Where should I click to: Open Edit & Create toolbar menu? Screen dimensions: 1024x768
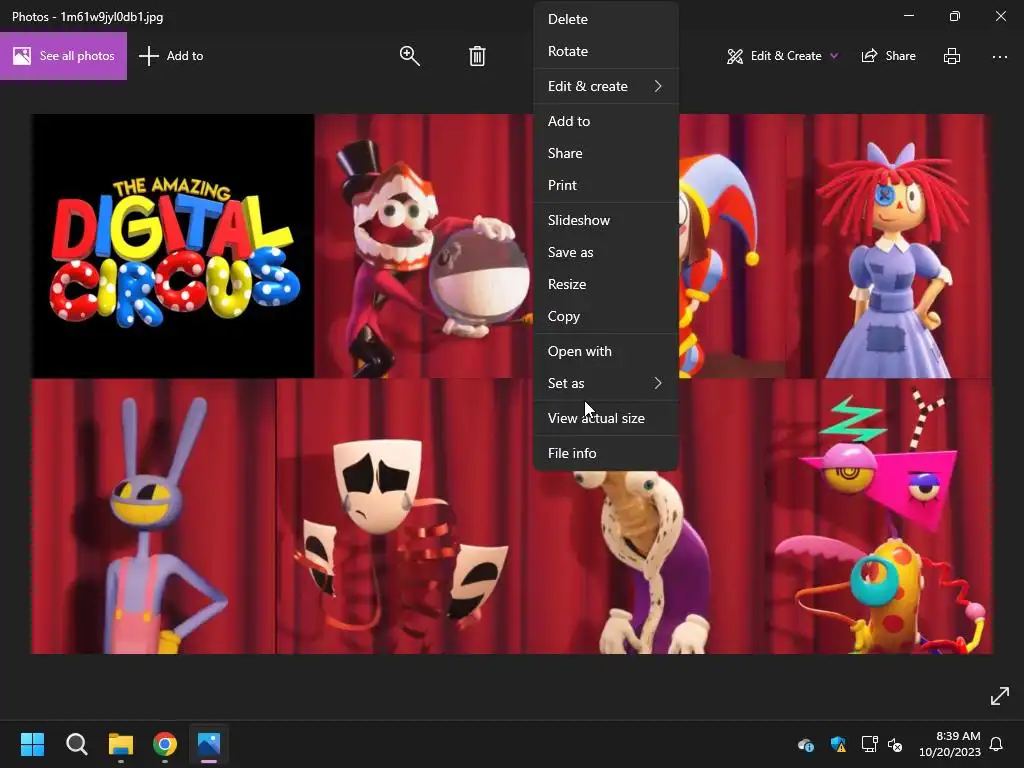[x=782, y=56]
